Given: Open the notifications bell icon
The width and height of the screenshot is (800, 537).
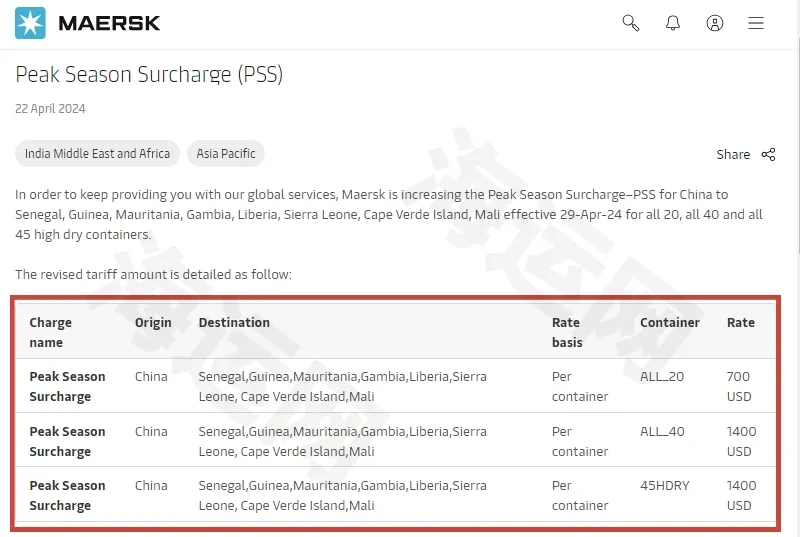Looking at the screenshot, I should 673,23.
